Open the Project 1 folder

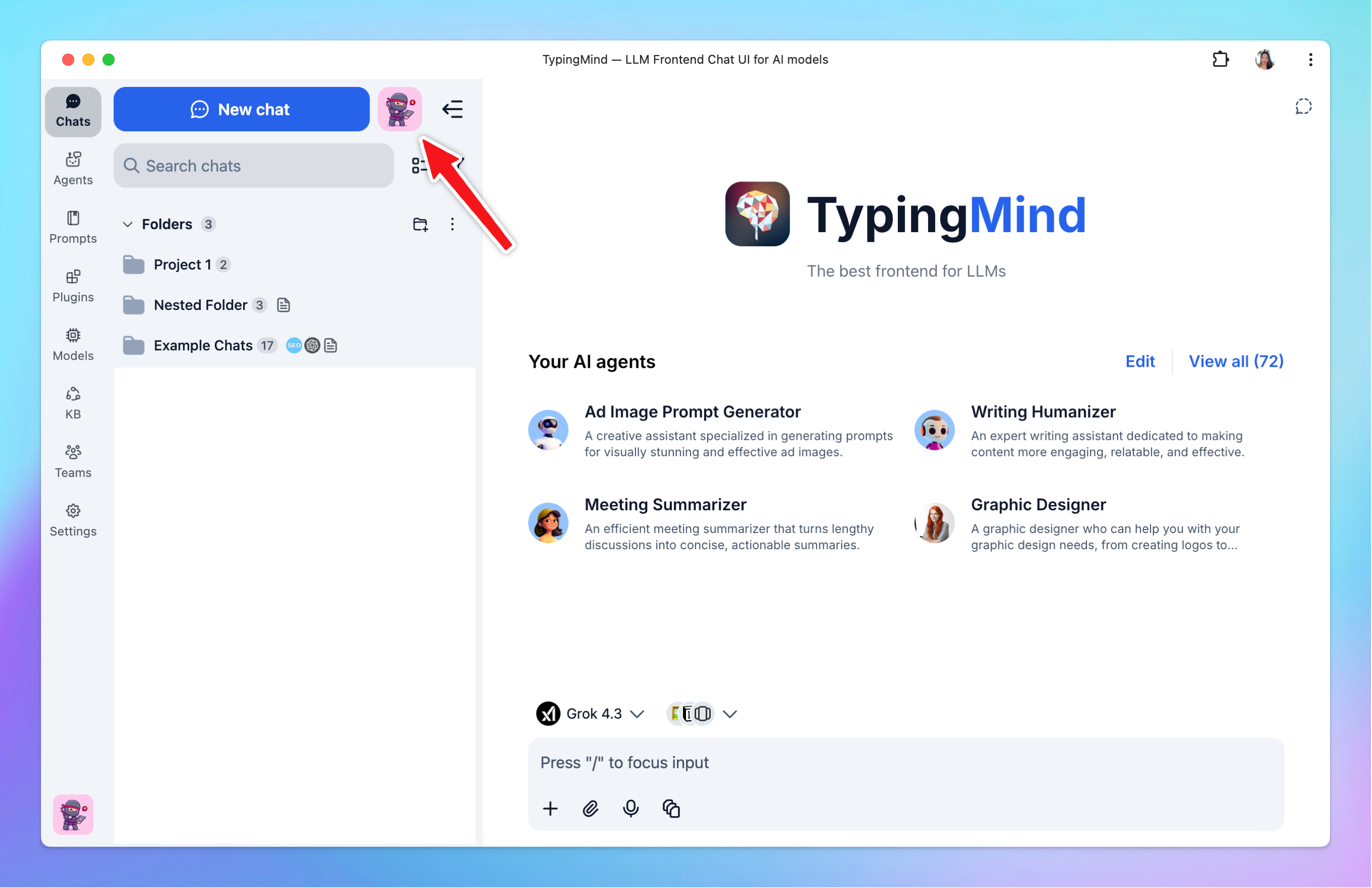[294, 264]
